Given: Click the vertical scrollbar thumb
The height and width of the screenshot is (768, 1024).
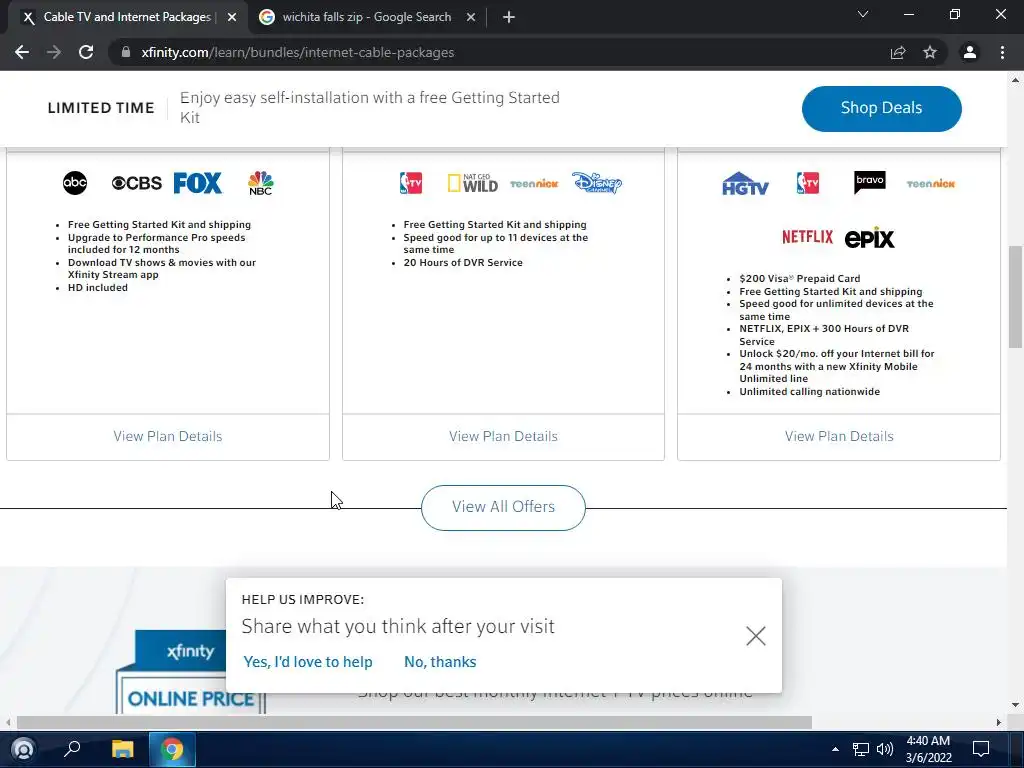Looking at the screenshot, I should [1015, 297].
